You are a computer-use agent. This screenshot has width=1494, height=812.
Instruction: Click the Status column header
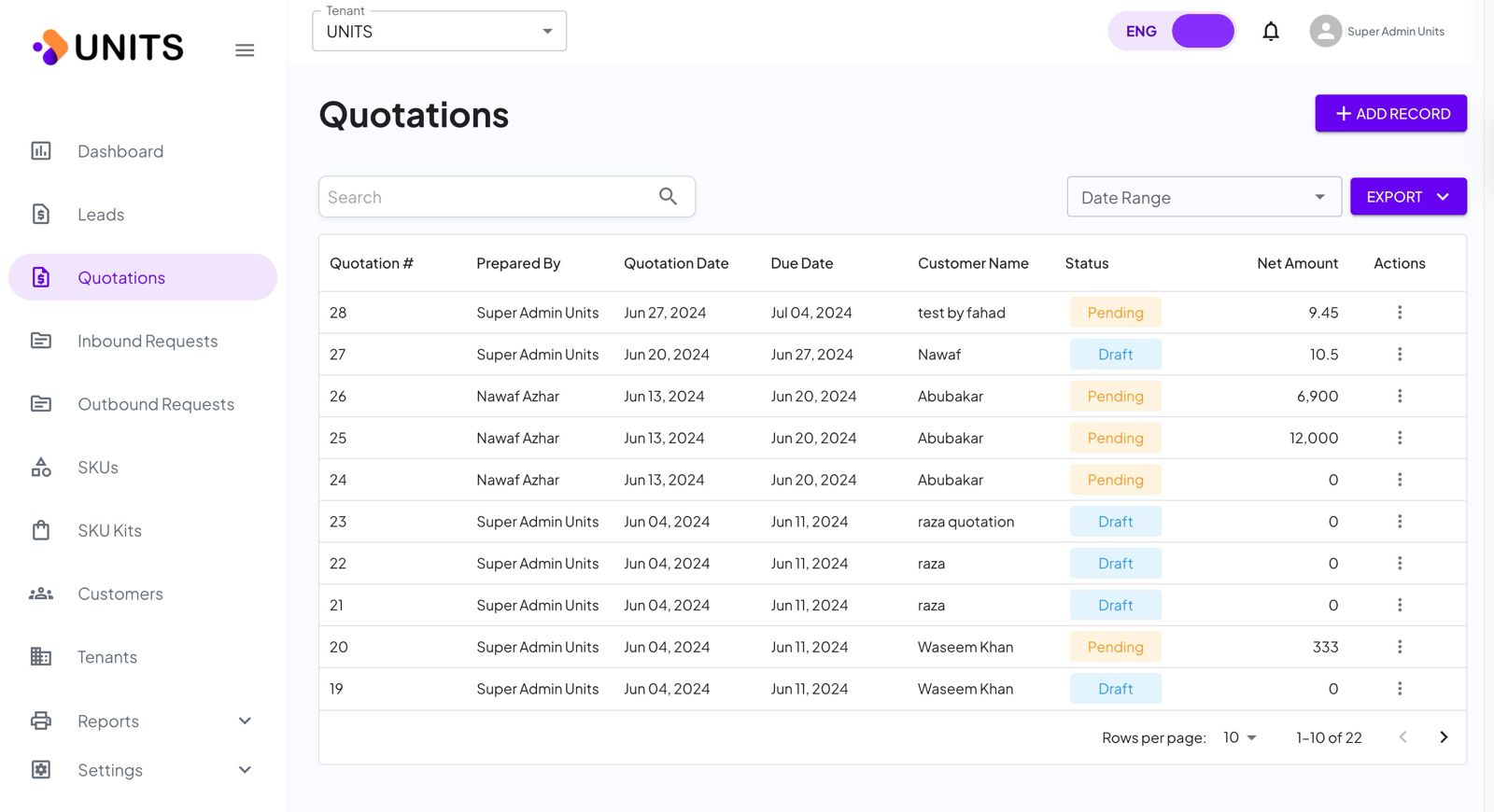coord(1087,263)
